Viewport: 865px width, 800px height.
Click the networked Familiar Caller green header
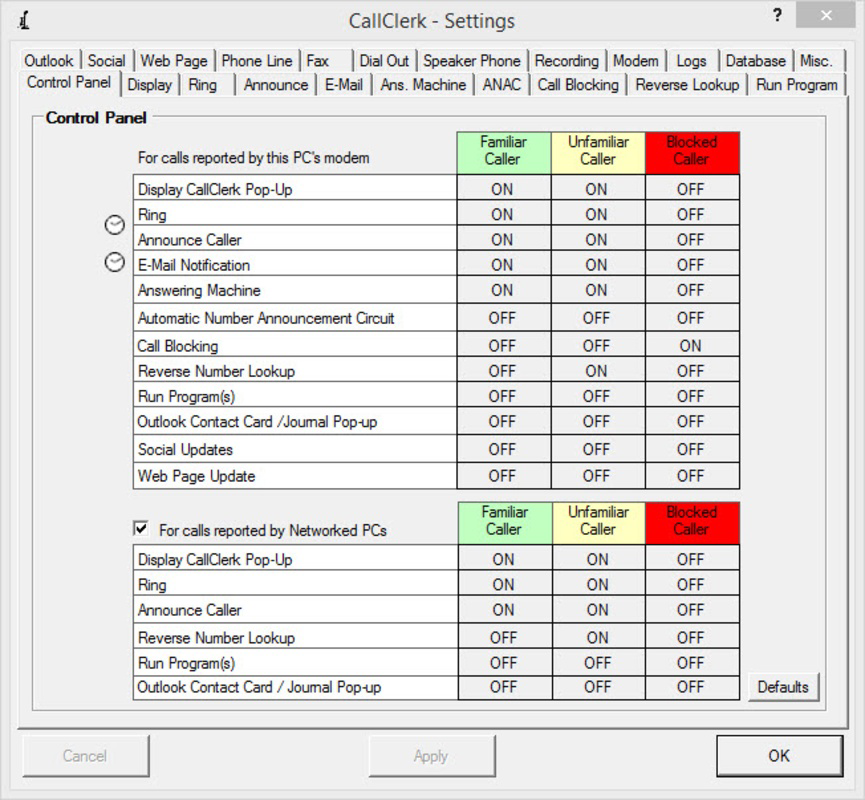[505, 523]
